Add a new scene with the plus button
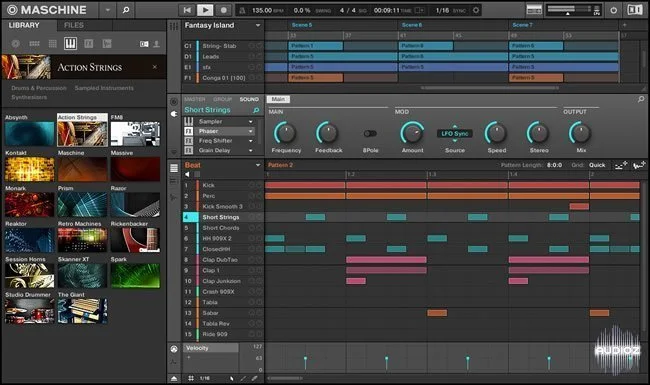 pyautogui.click(x=624, y=25)
